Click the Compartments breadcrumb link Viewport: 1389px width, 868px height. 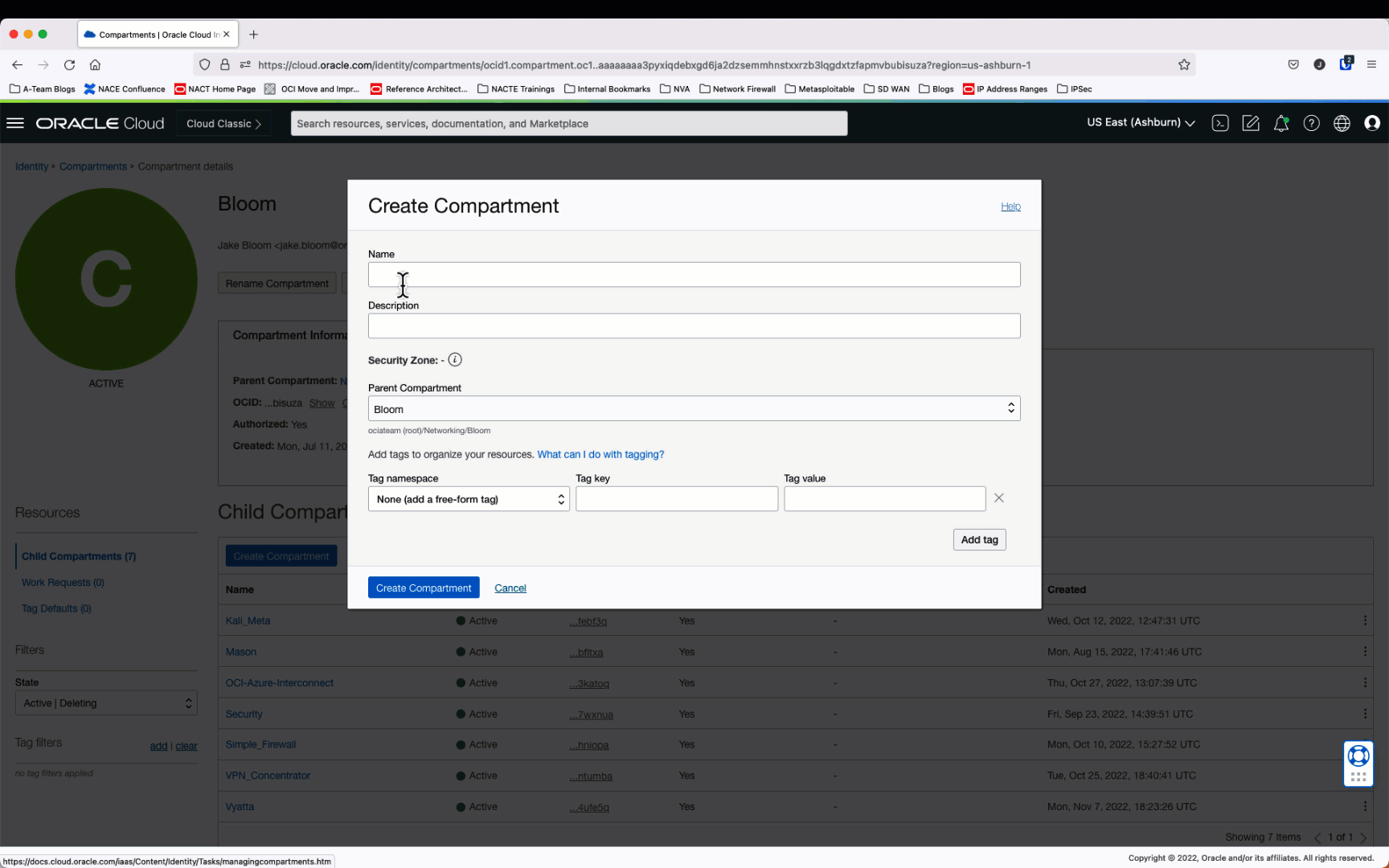(x=93, y=166)
